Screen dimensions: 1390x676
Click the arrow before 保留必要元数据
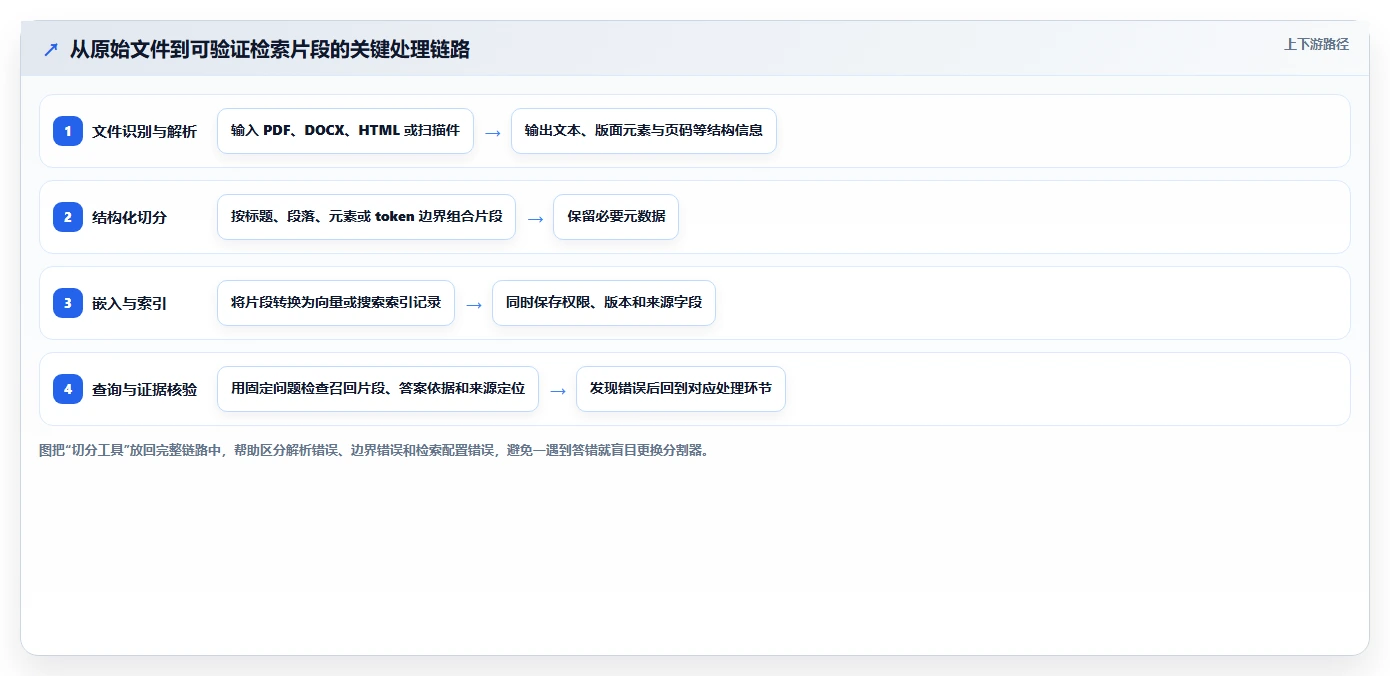pos(535,218)
